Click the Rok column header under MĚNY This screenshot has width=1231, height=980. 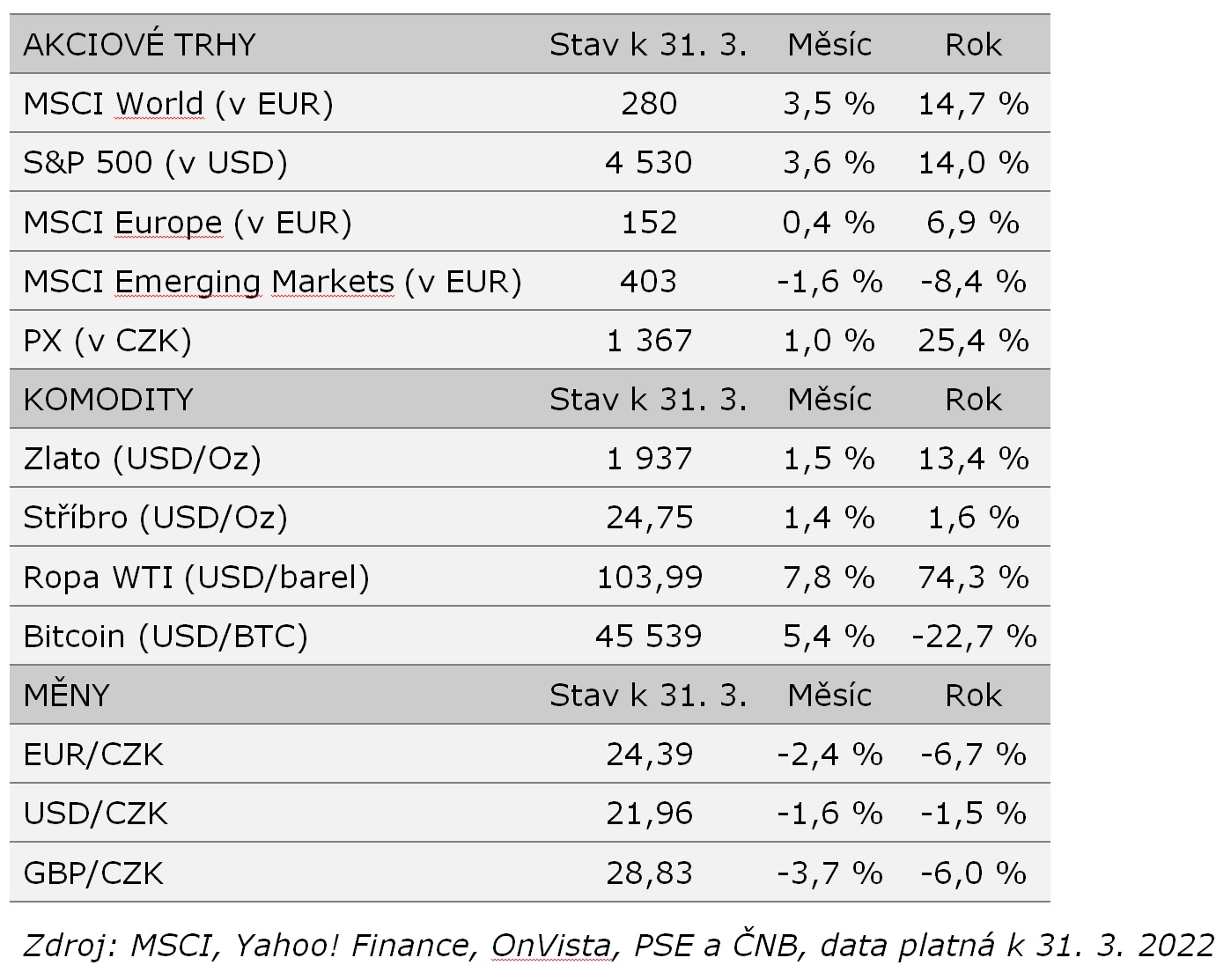point(973,696)
